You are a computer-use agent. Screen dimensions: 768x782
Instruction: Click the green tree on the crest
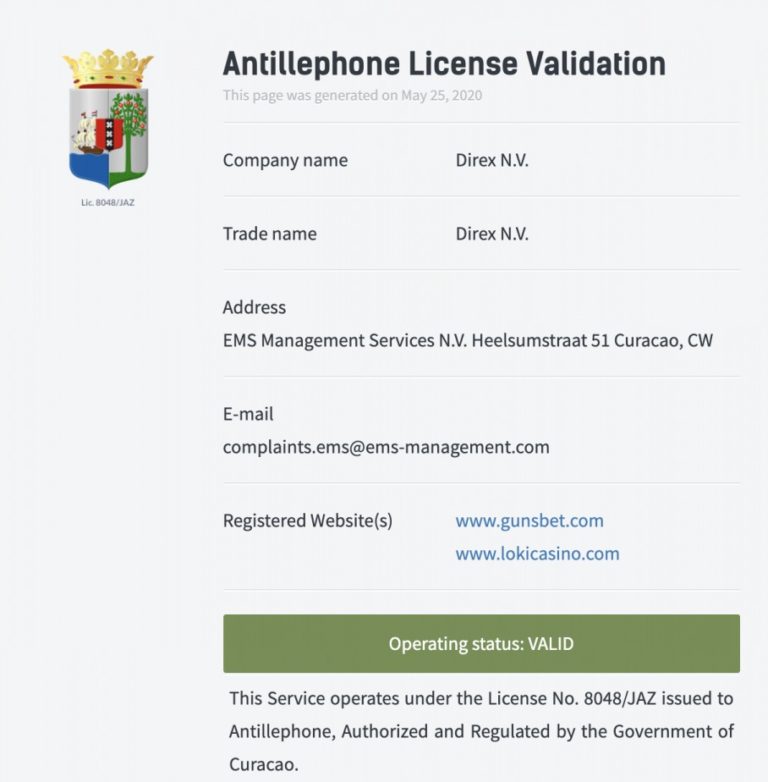(129, 132)
